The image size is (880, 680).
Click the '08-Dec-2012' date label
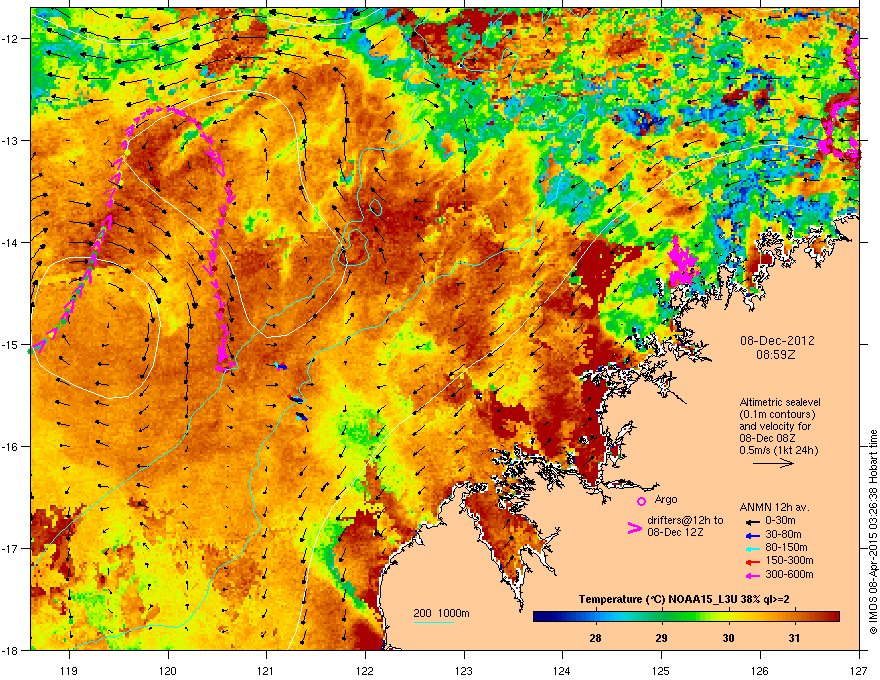click(777, 341)
